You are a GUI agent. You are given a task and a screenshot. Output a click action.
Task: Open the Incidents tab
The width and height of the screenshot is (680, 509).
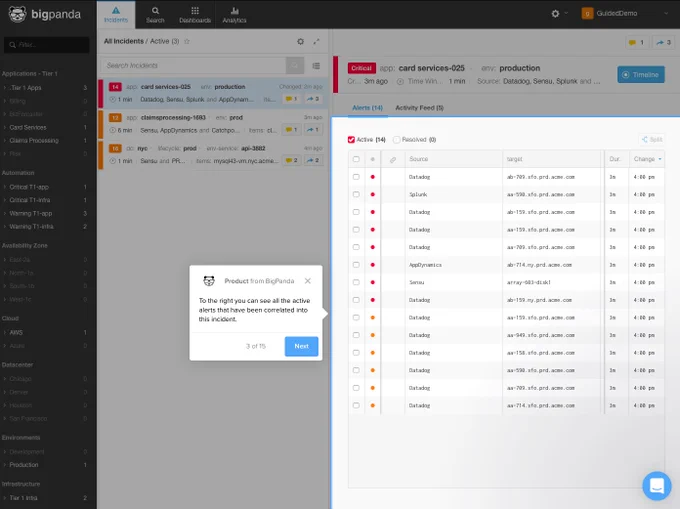(x=116, y=15)
